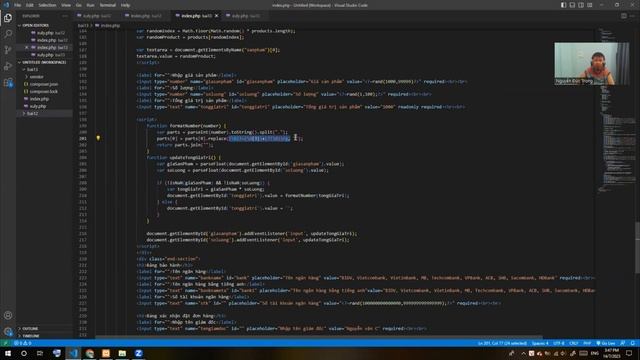Switch to the first xuly.php bai12 tab
The image size is (640, 360).
pyautogui.click(x=97, y=16)
